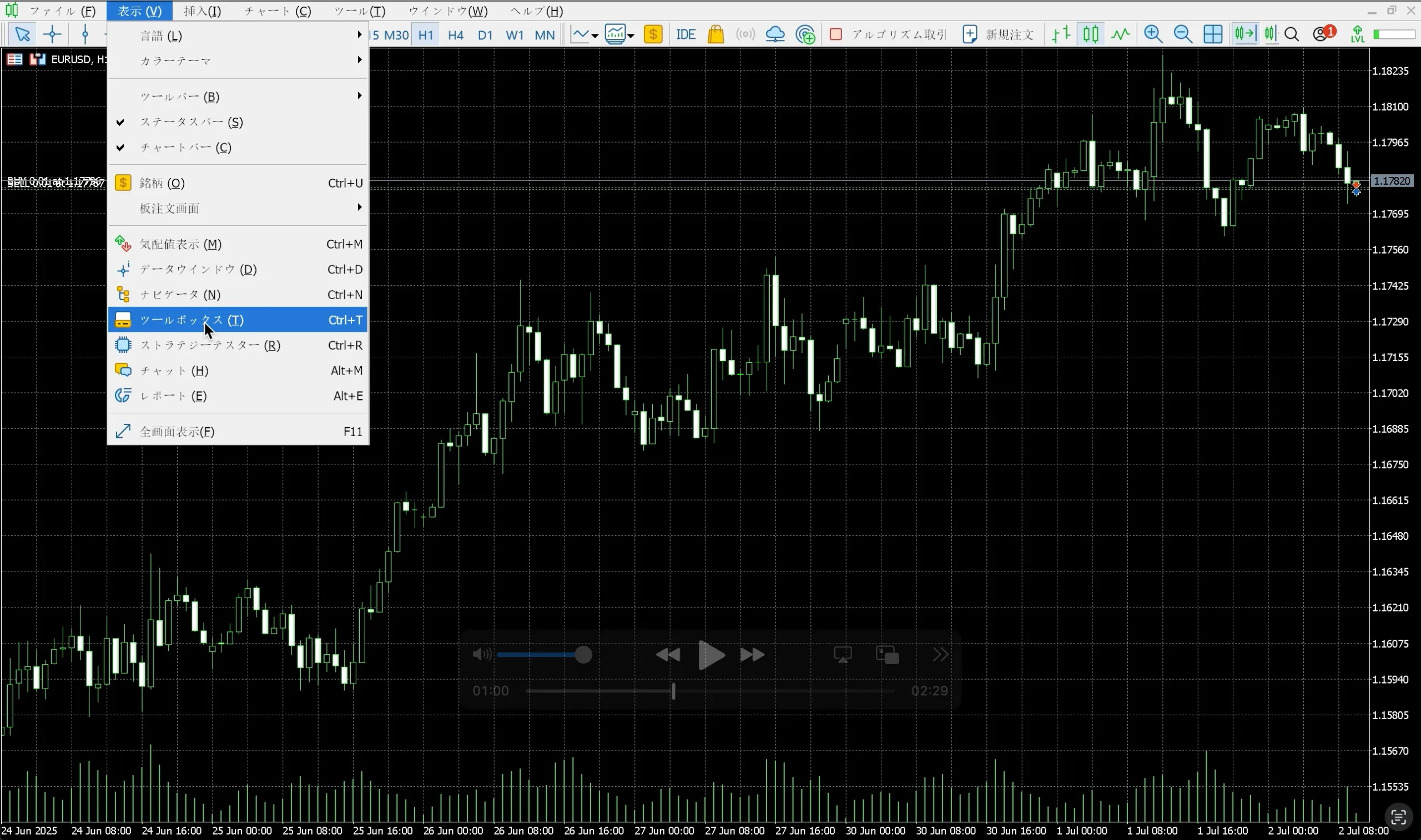The height and width of the screenshot is (840, 1421).
Task: Zoom out the chart
Action: tap(1183, 34)
